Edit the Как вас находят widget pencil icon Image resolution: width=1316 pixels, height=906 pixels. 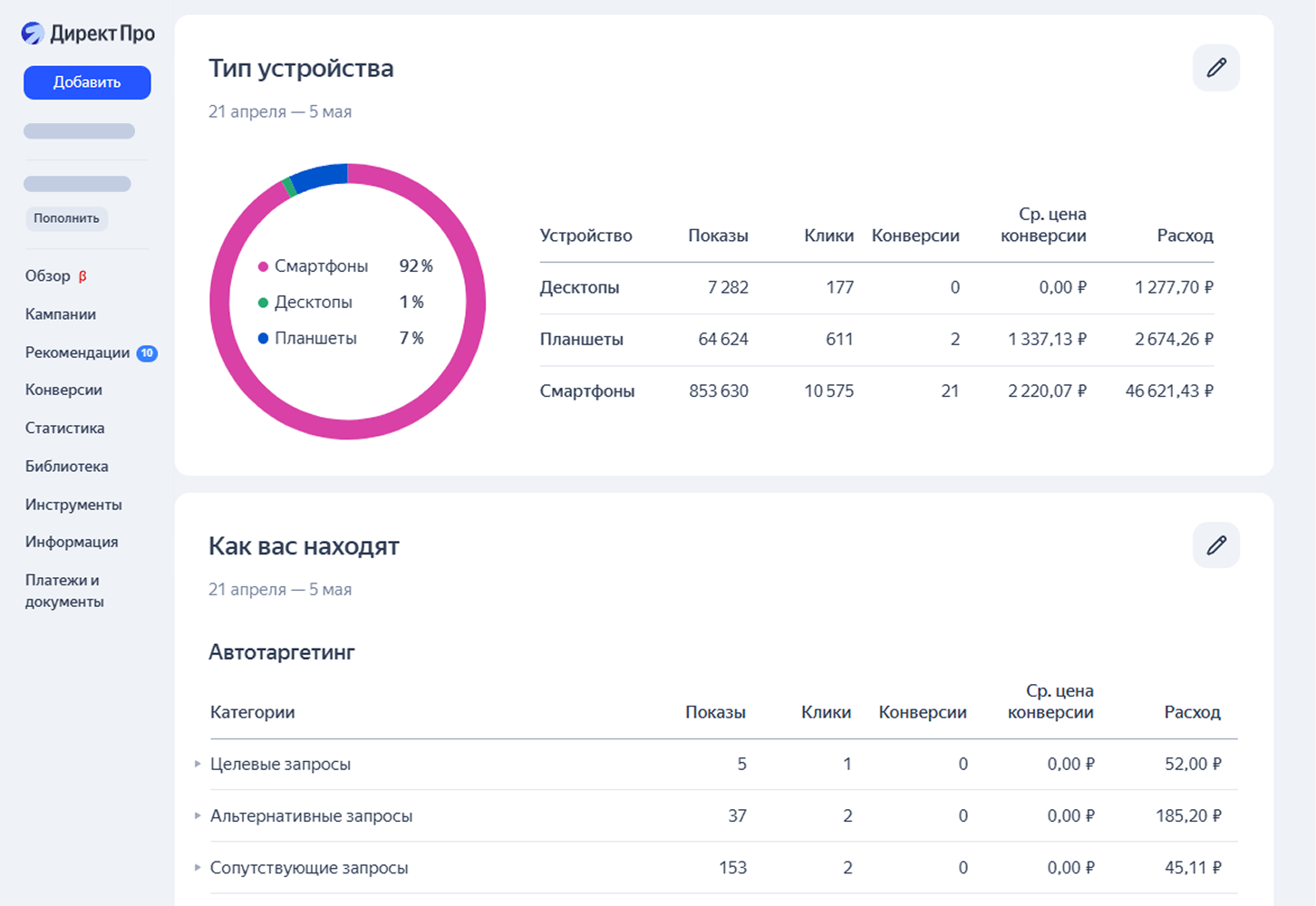click(1215, 545)
